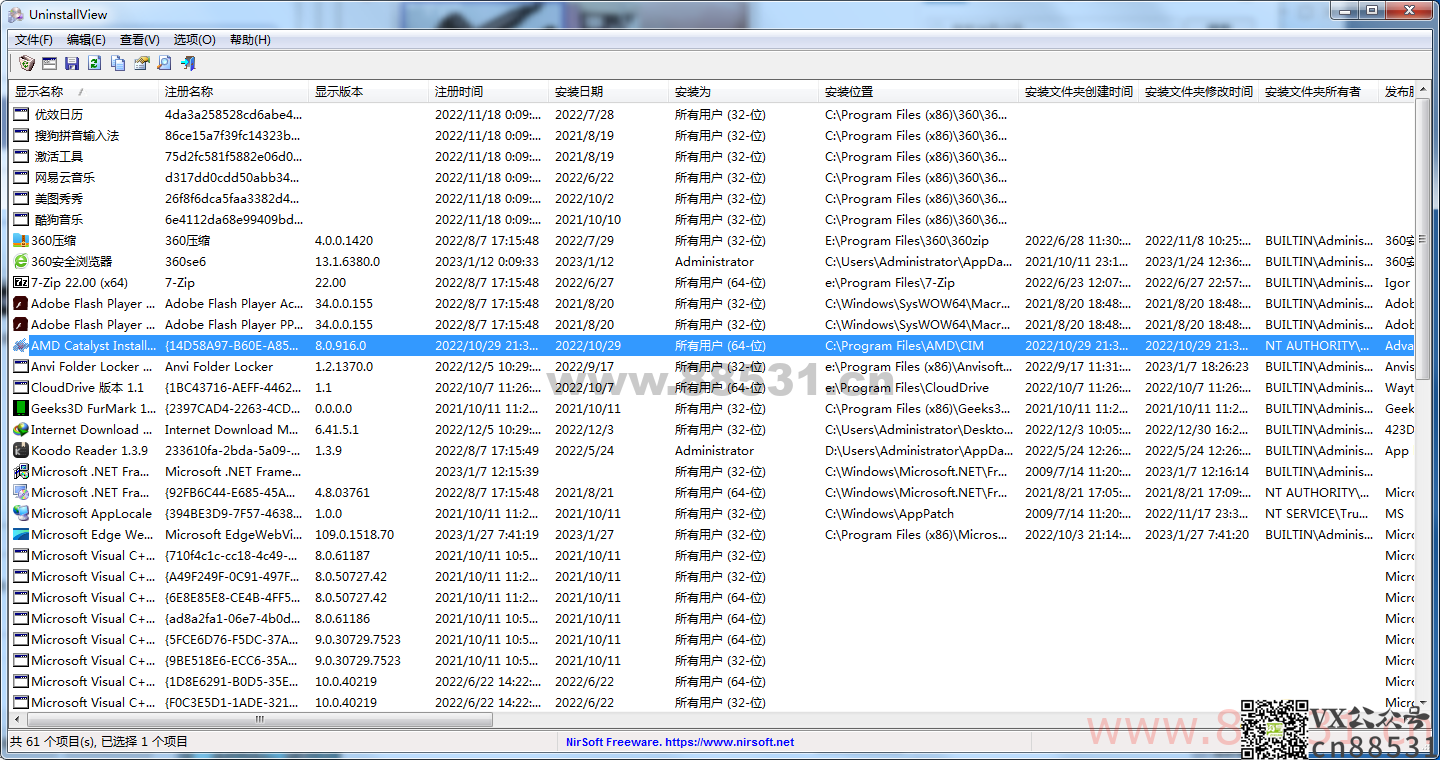Sort by the 注册时间 column header

pyautogui.click(x=489, y=92)
